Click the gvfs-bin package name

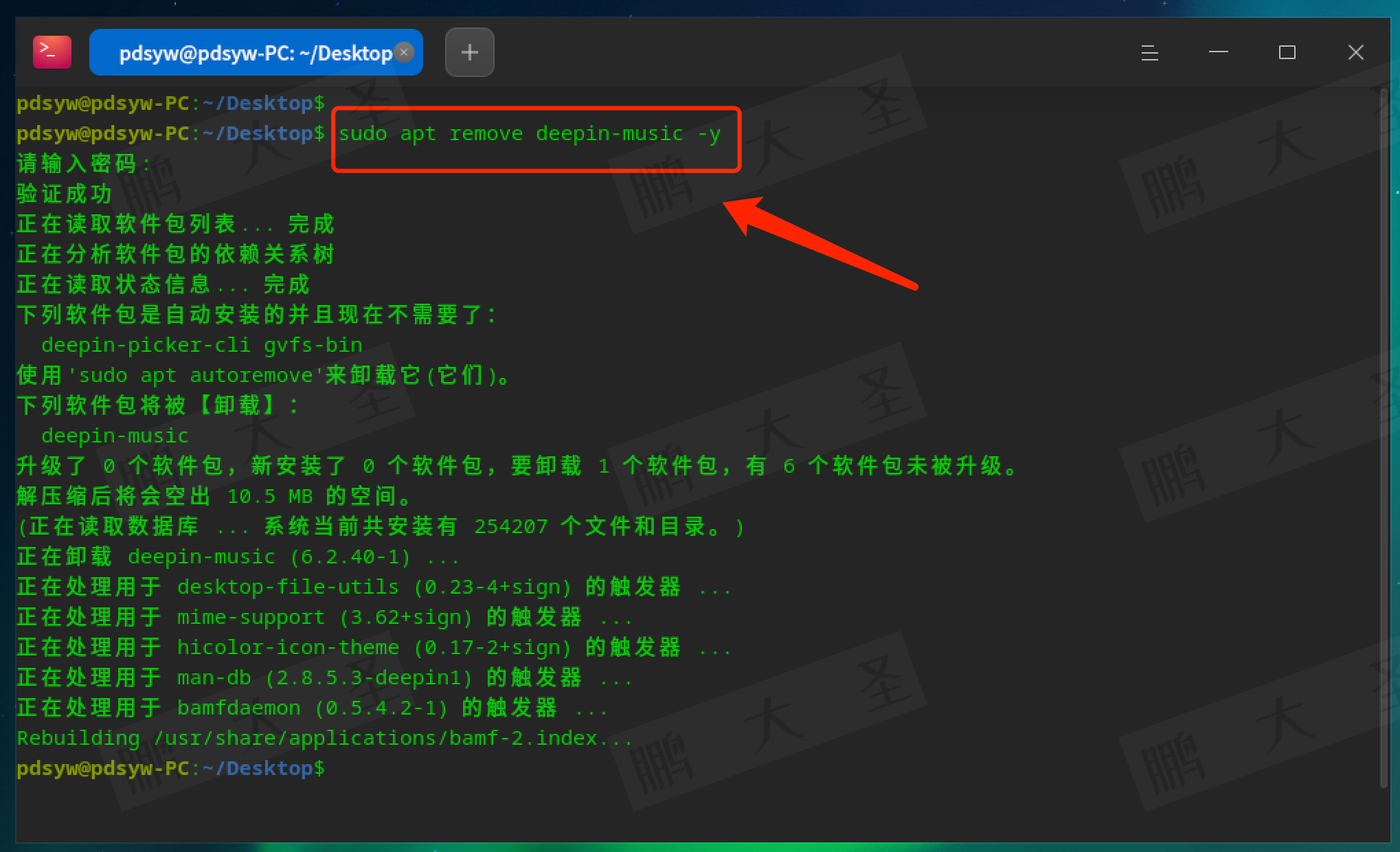click(313, 345)
